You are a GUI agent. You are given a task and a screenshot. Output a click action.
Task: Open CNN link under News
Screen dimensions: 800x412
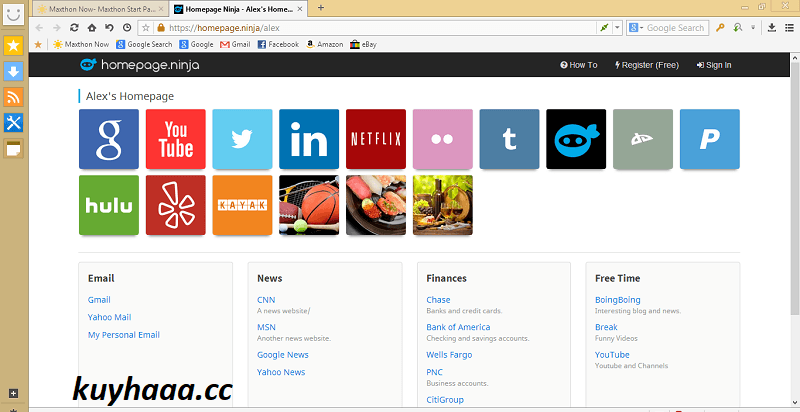(266, 300)
